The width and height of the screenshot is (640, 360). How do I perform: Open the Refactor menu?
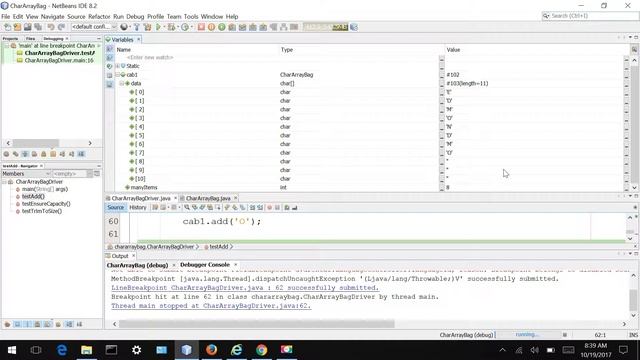99,16
